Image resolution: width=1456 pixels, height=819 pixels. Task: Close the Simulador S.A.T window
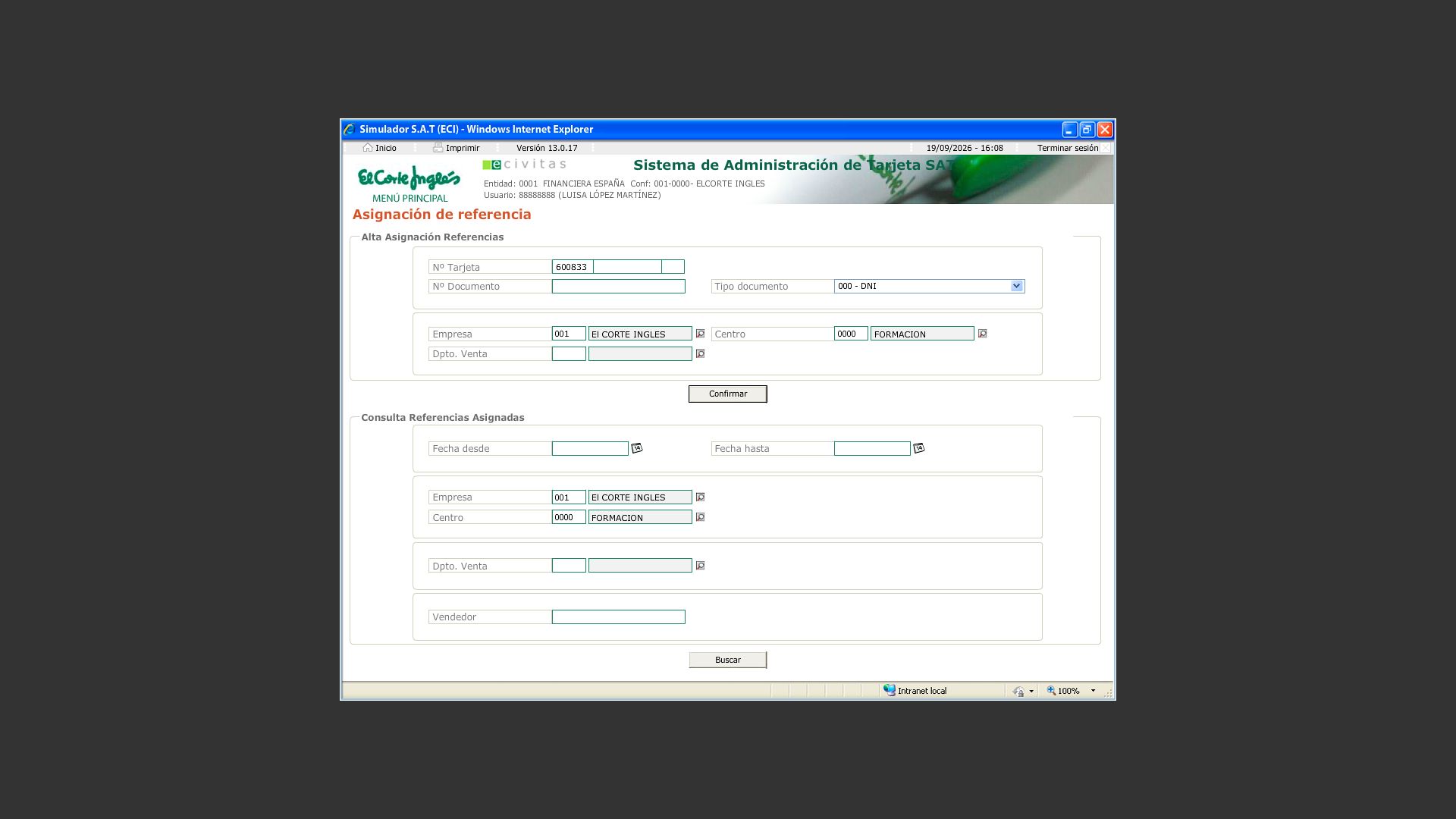pos(1105,130)
